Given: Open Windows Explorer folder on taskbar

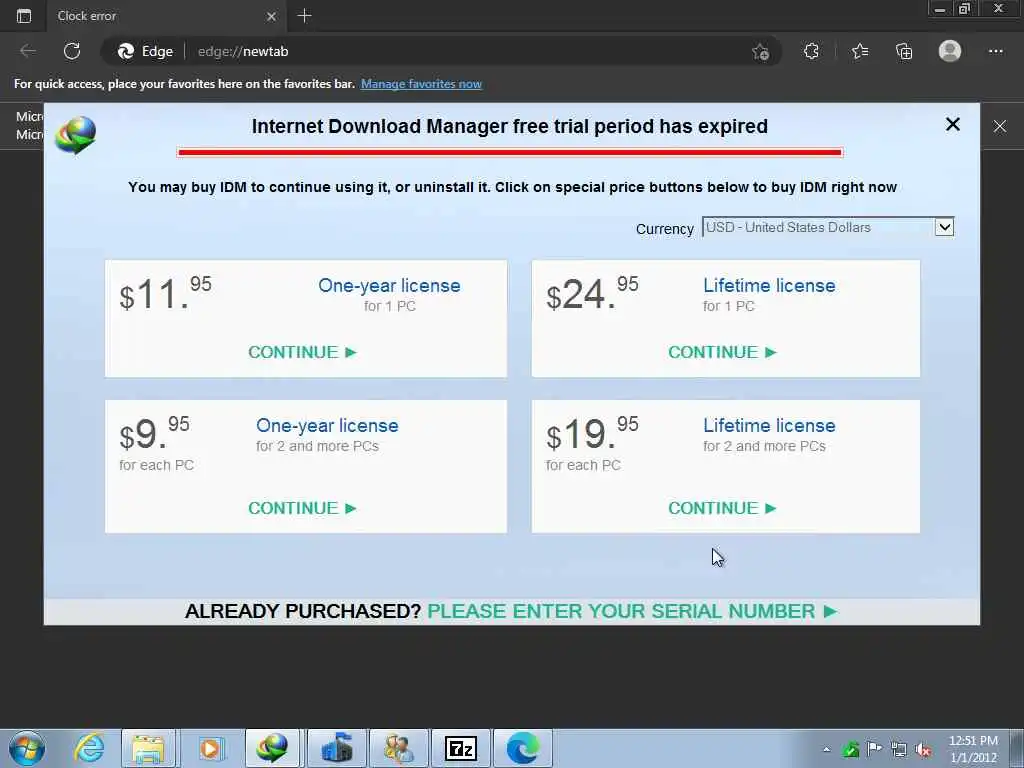Looking at the screenshot, I should 148,748.
